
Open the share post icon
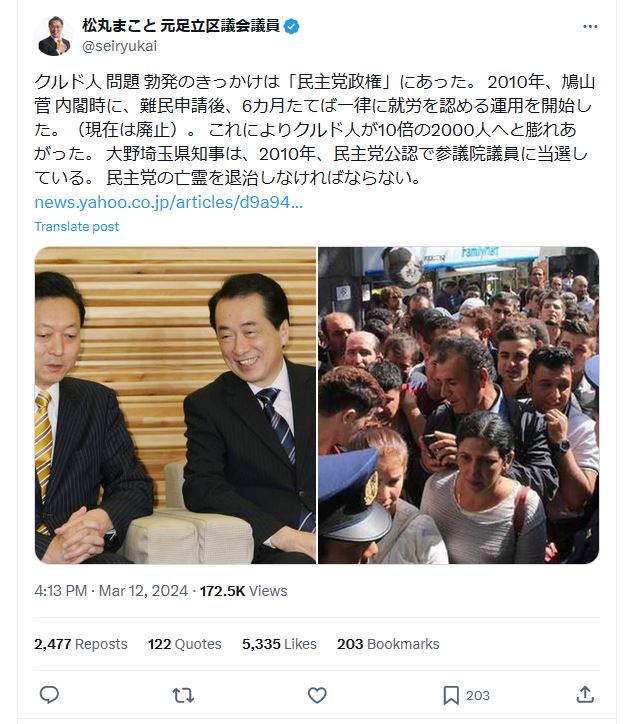tap(585, 694)
